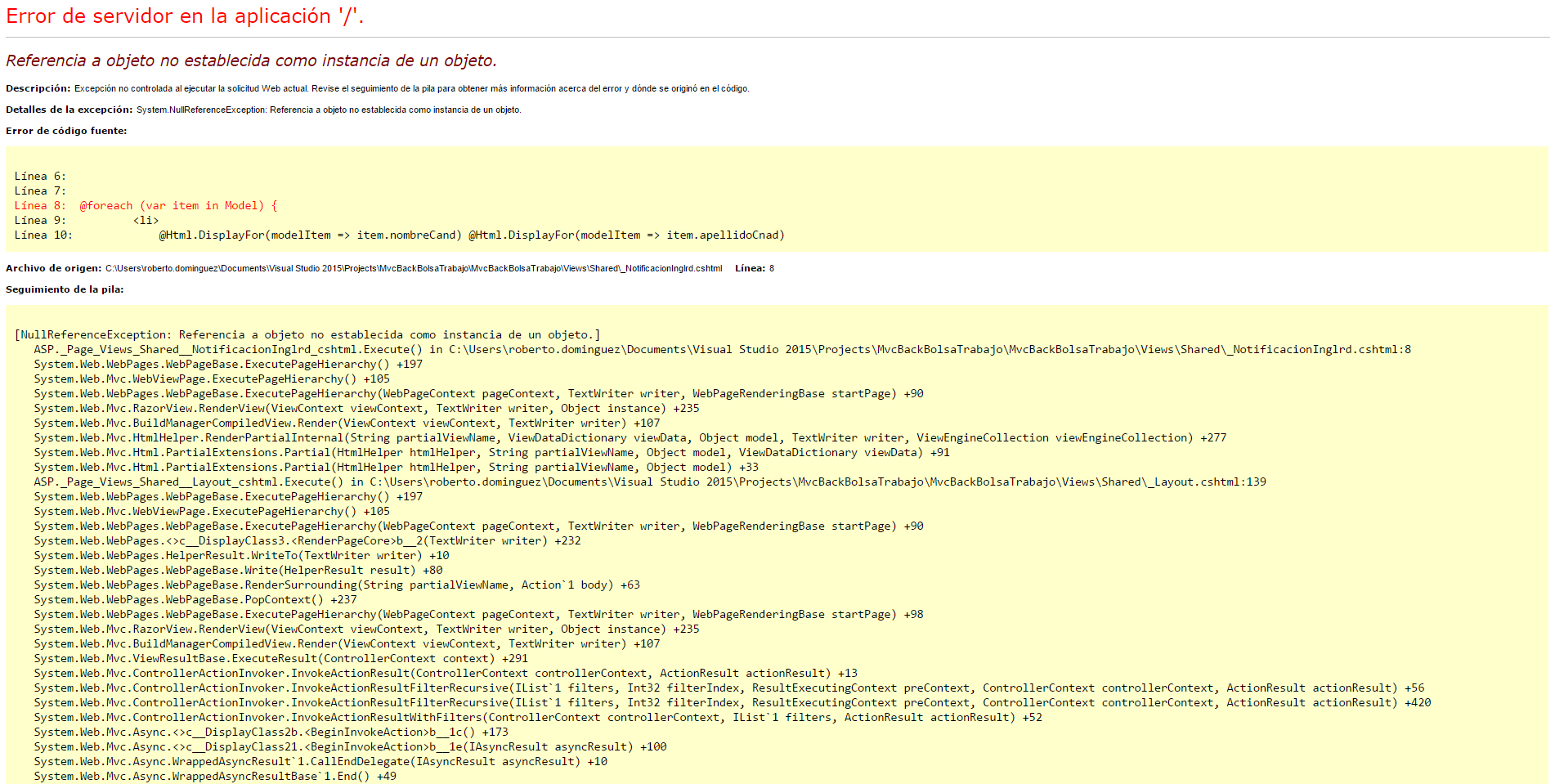This screenshot has width=1555, height=784.
Task: Click the "ExecutePageHierarchy ... startPage) +98" line
Action: pyautogui.click(x=478, y=615)
